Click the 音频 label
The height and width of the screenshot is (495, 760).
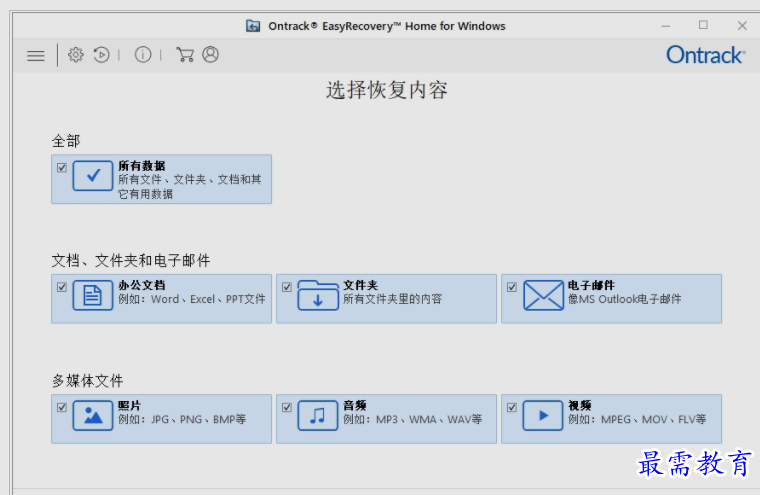coord(355,405)
